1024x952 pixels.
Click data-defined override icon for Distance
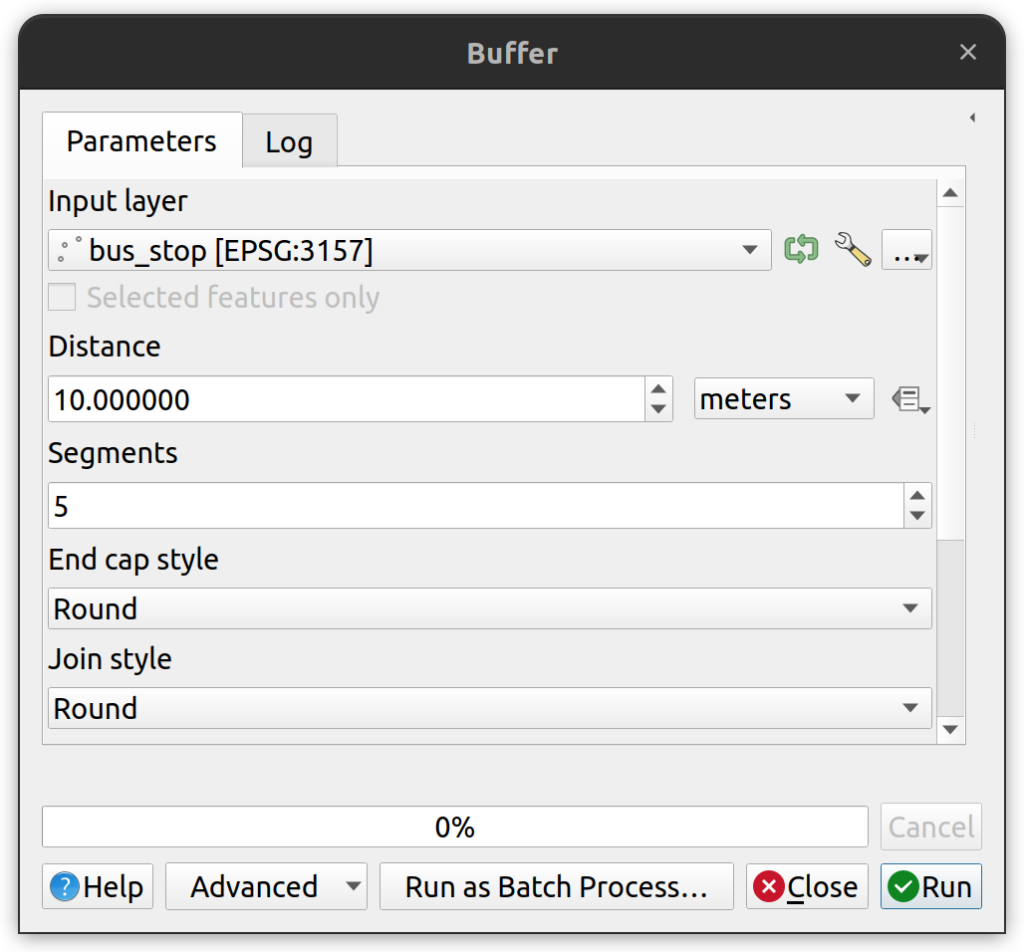point(910,399)
